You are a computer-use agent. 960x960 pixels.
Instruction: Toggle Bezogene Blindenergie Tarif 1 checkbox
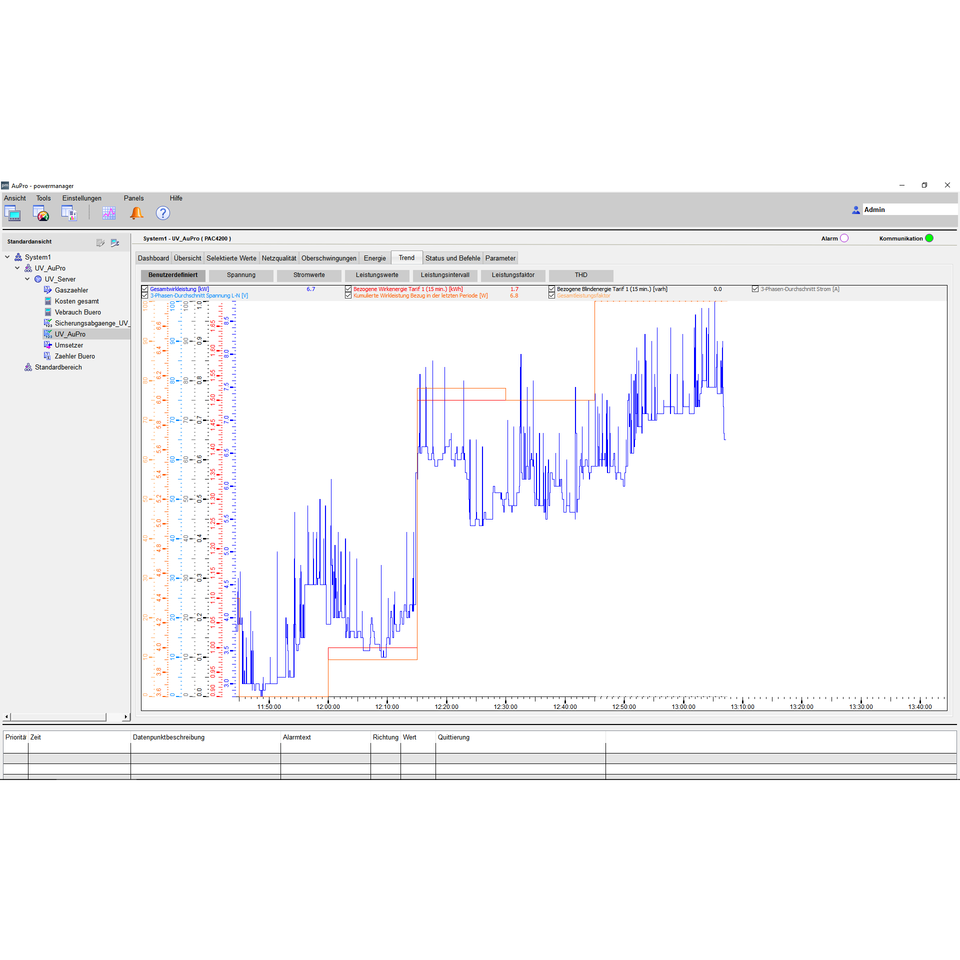click(x=552, y=289)
